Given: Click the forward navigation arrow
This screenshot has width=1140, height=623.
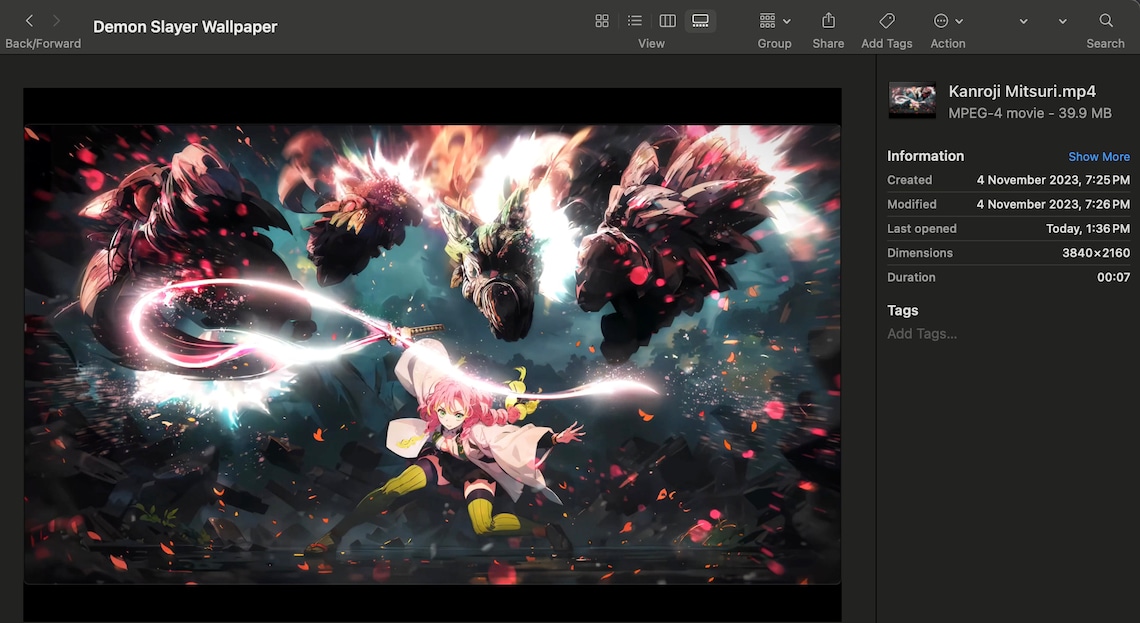Looking at the screenshot, I should click(x=56, y=19).
